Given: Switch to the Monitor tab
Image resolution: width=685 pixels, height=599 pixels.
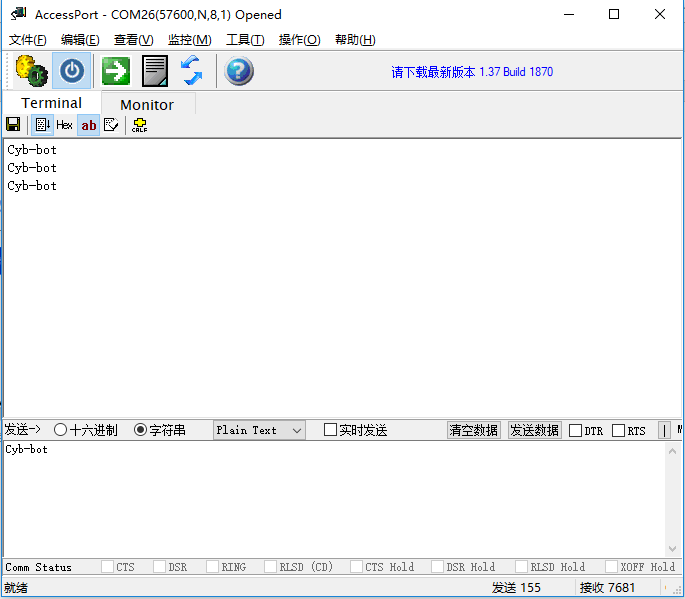Looking at the screenshot, I should (x=147, y=105).
